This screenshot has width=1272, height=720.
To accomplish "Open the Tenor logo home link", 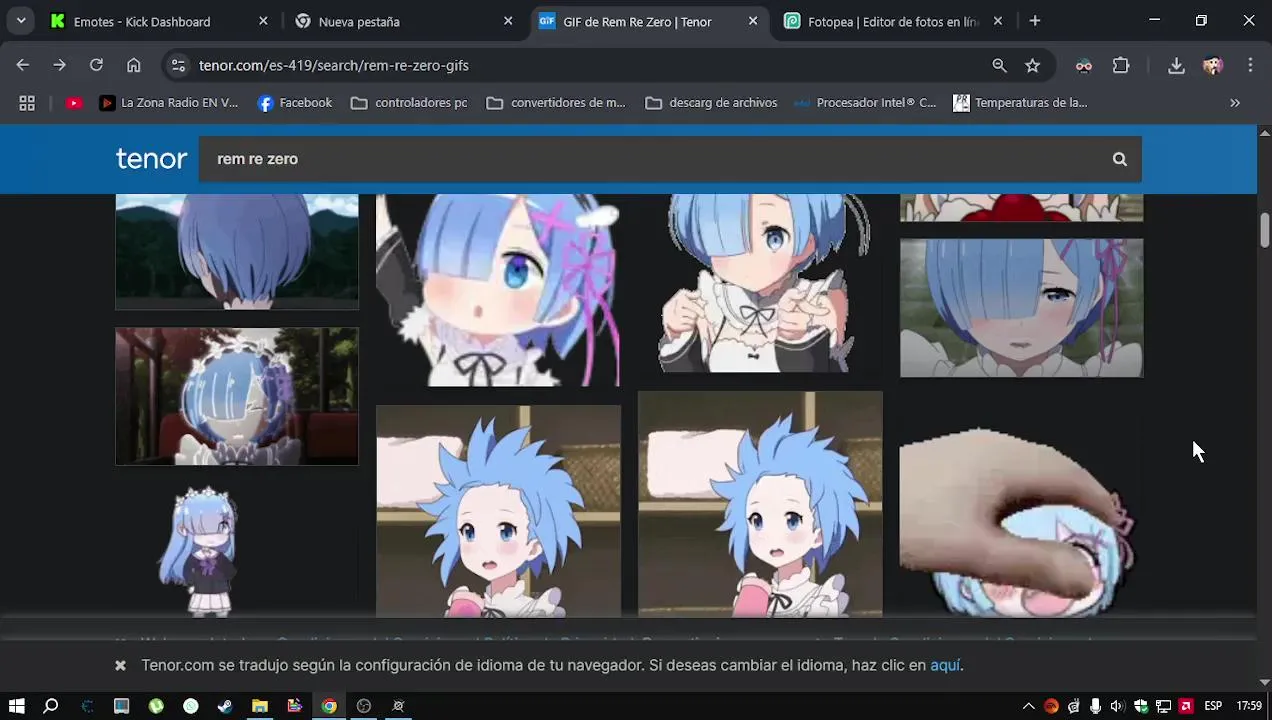I will coord(151,159).
